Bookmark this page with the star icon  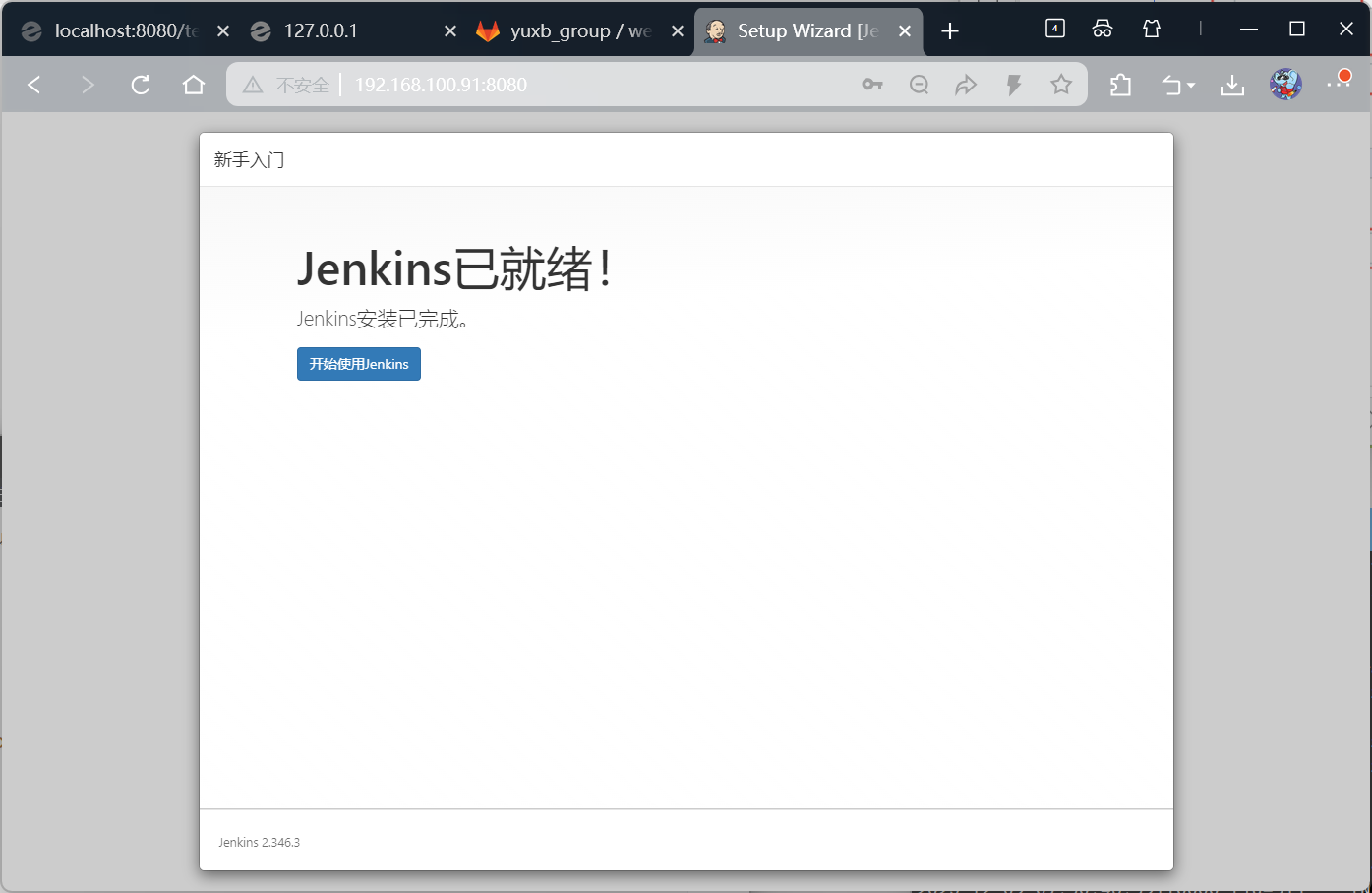pyautogui.click(x=1061, y=85)
